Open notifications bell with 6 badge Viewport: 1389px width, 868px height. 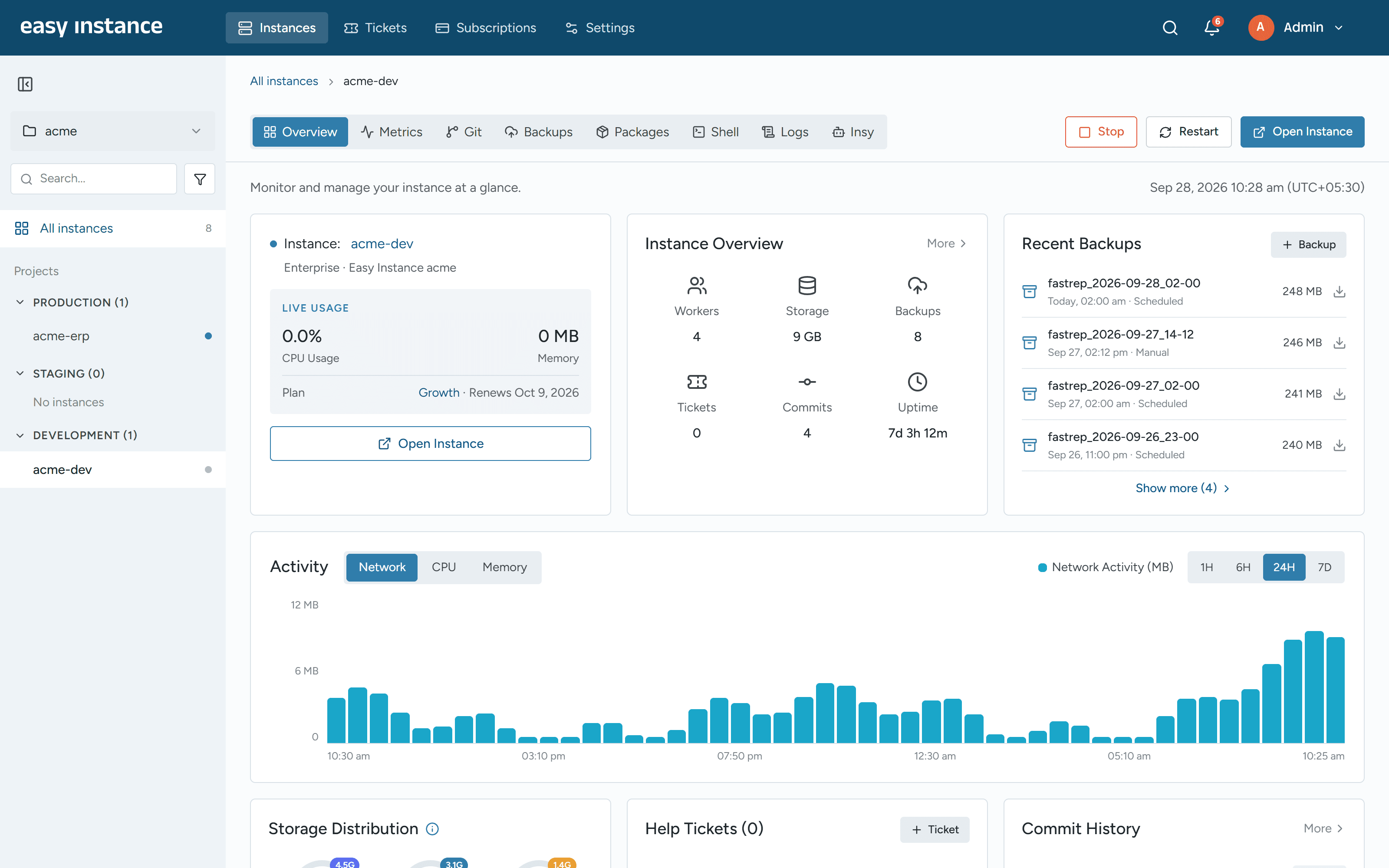(1212, 27)
